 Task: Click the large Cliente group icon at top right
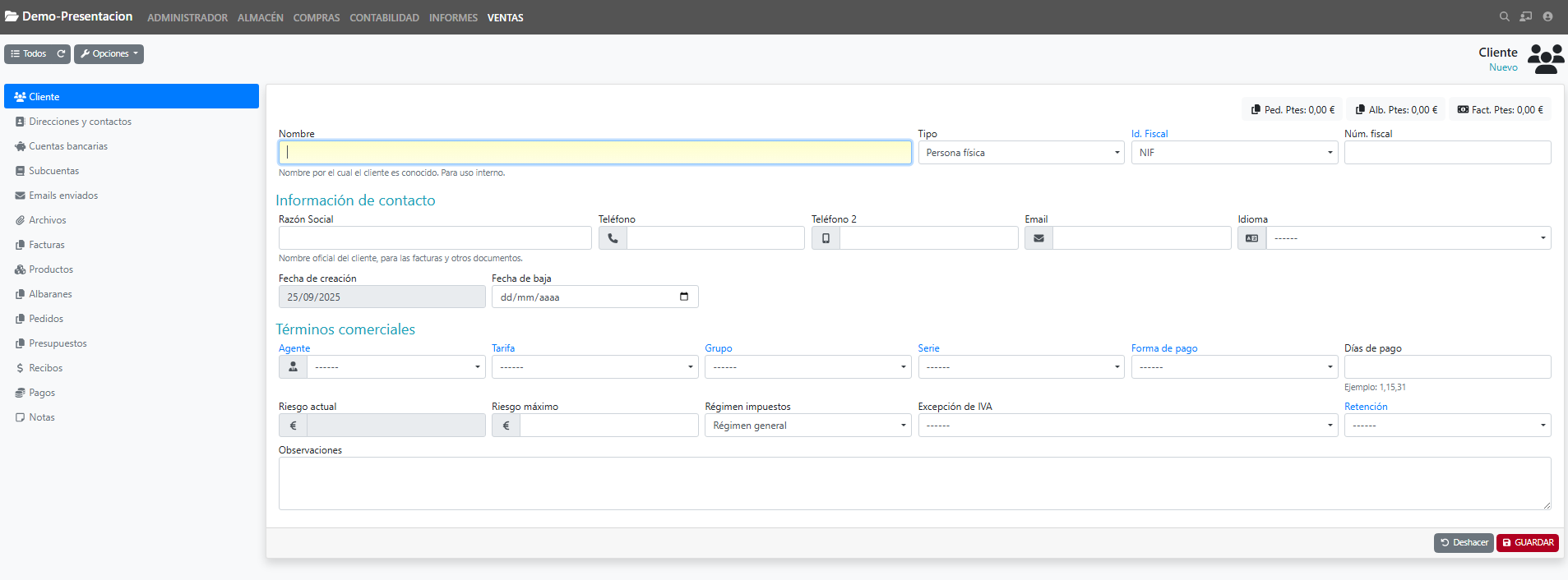click(x=1546, y=59)
